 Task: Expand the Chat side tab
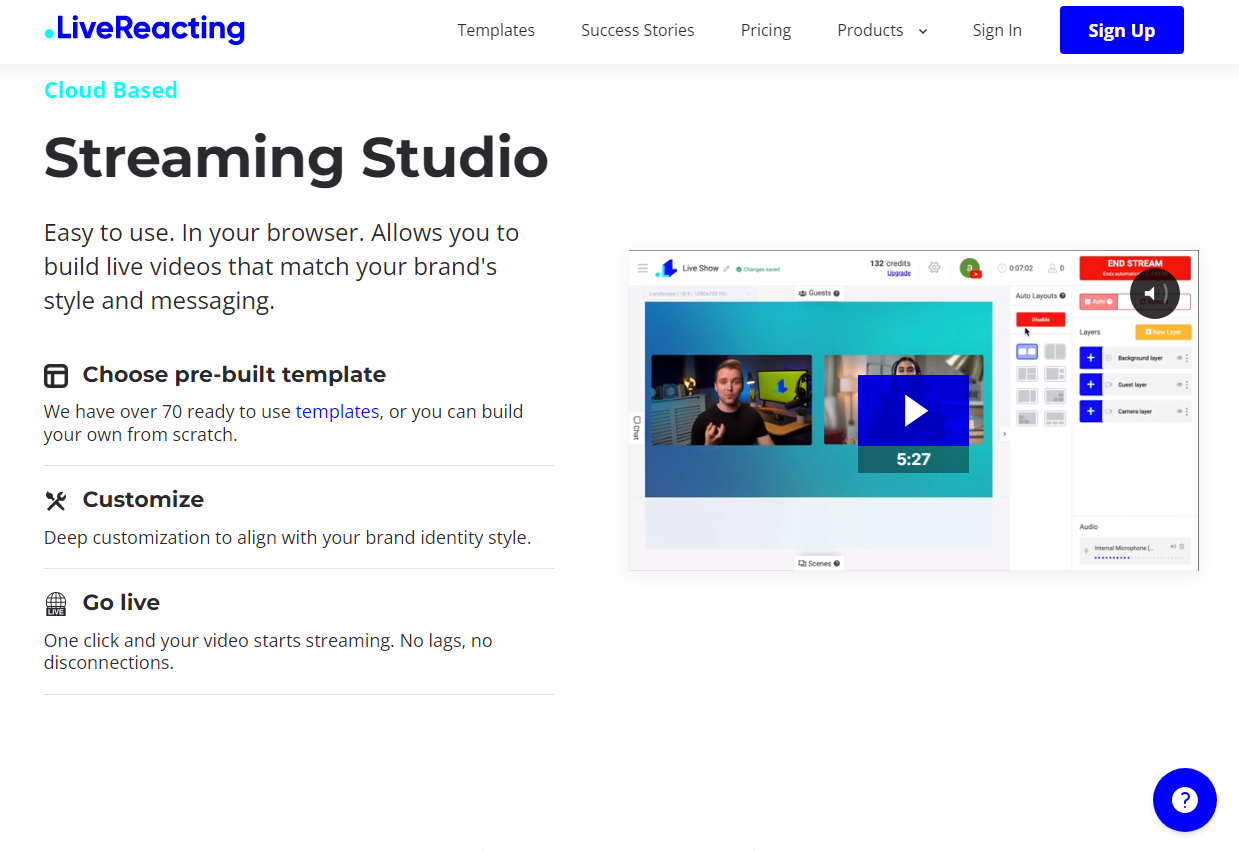[x=636, y=428]
